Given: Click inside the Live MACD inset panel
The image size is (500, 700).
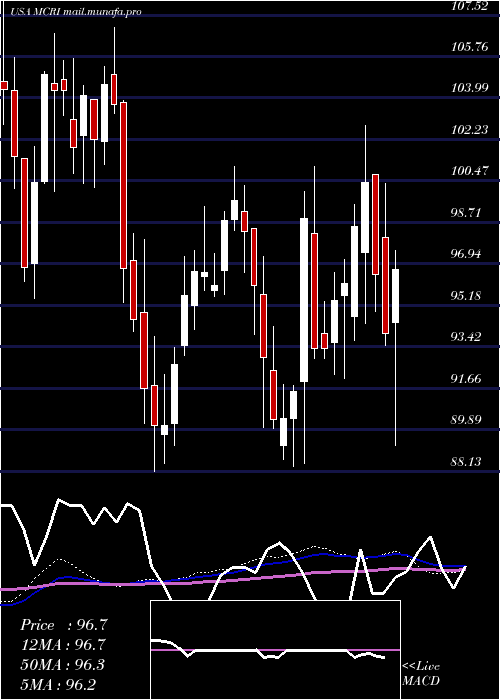Looking at the screenshot, I should pos(275,650).
